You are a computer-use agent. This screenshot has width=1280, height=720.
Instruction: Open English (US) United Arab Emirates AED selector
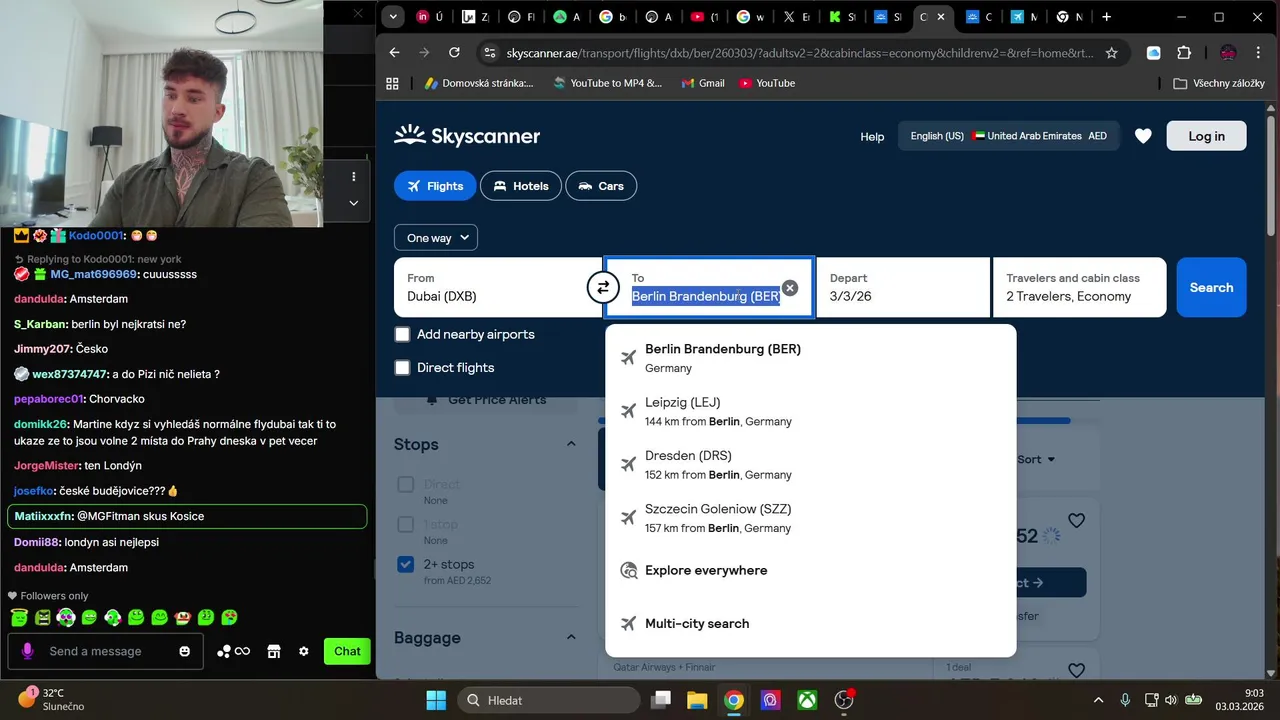[1008, 136]
